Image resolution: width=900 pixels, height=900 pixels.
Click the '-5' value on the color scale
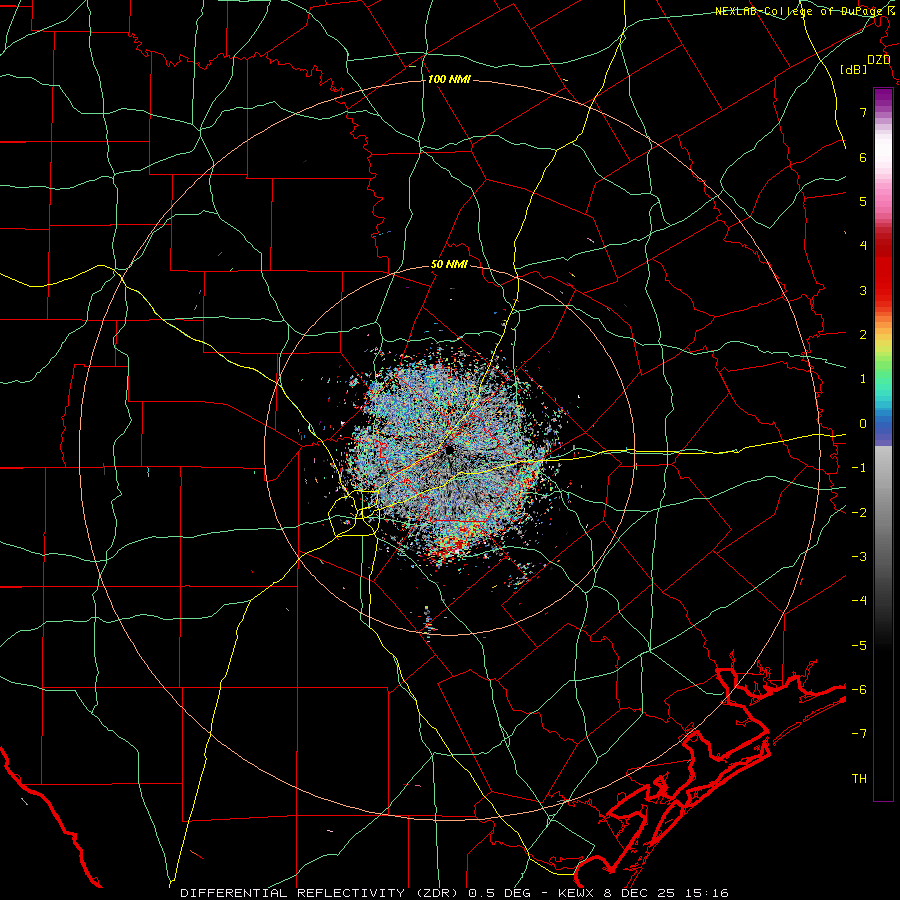click(859, 645)
